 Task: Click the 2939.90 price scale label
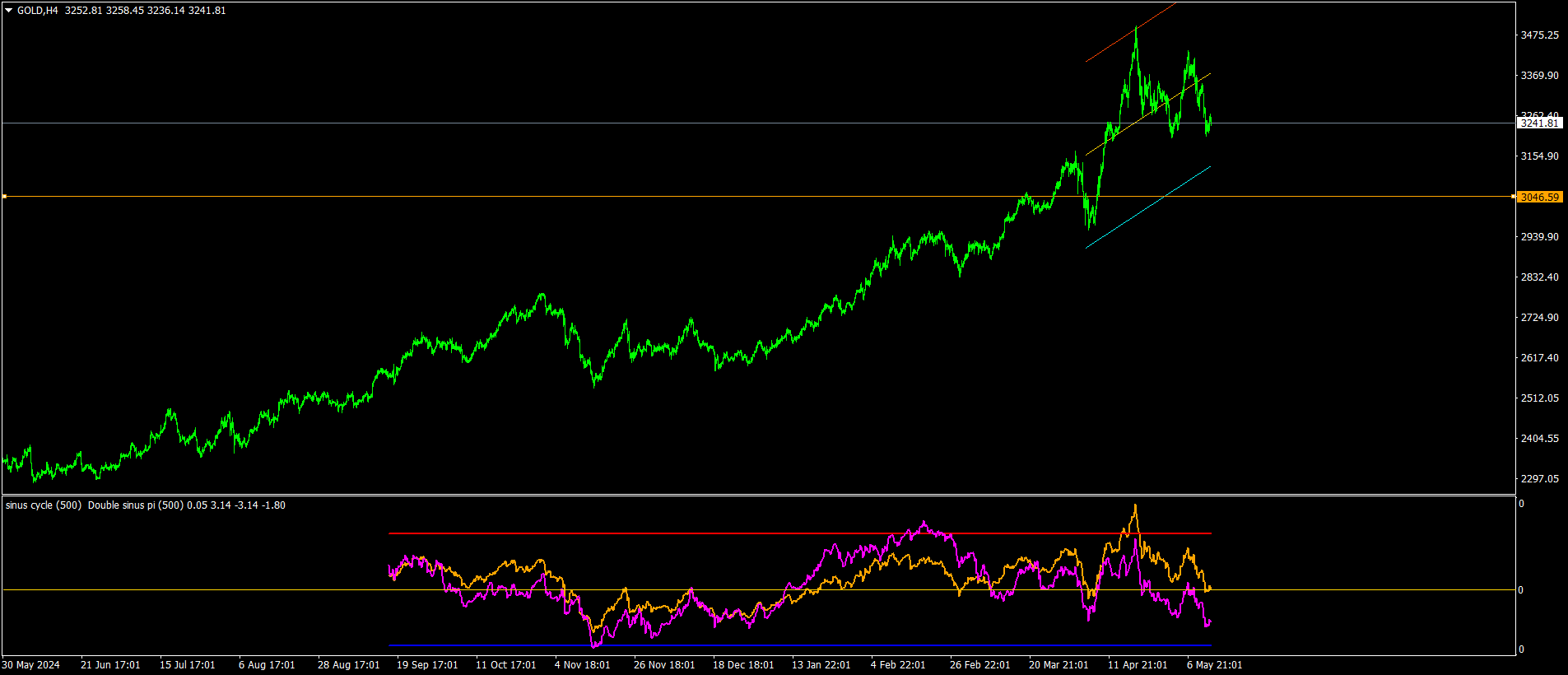1539,237
